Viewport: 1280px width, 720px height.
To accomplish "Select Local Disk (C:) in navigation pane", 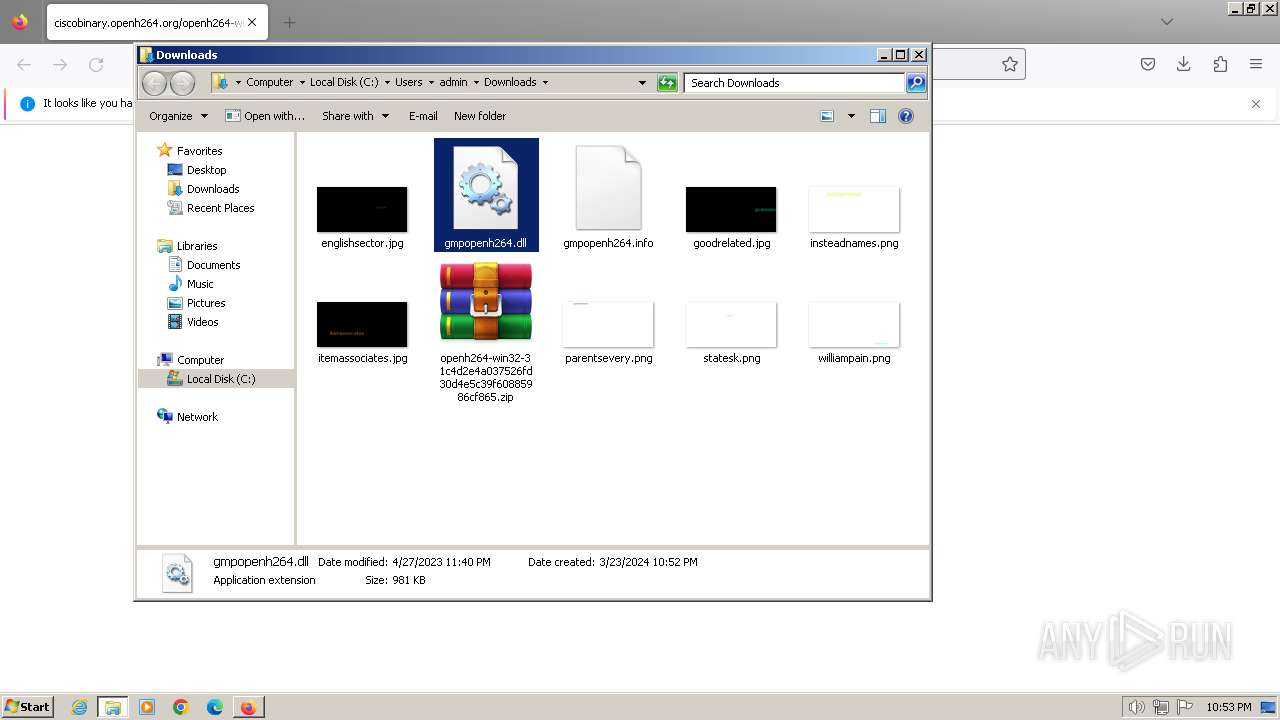I will [216, 379].
